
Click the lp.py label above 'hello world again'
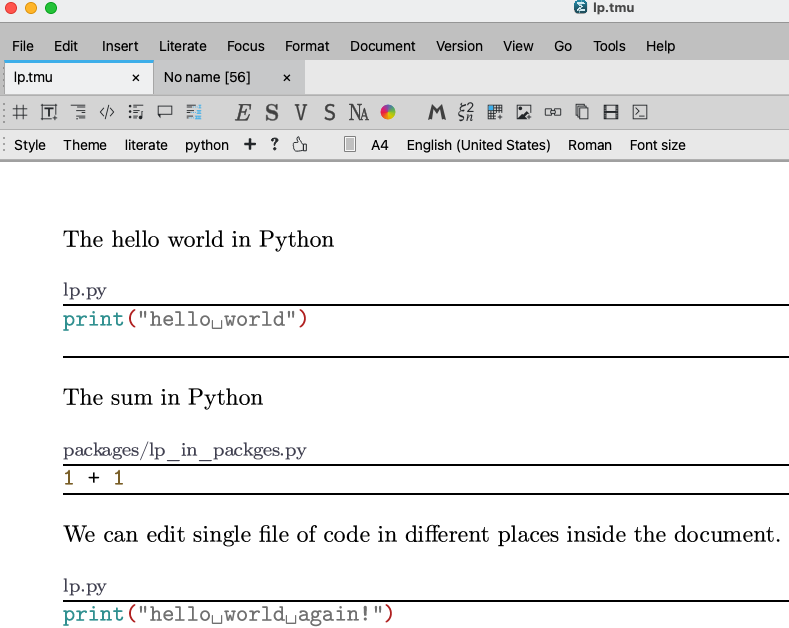pyautogui.click(x=85, y=586)
